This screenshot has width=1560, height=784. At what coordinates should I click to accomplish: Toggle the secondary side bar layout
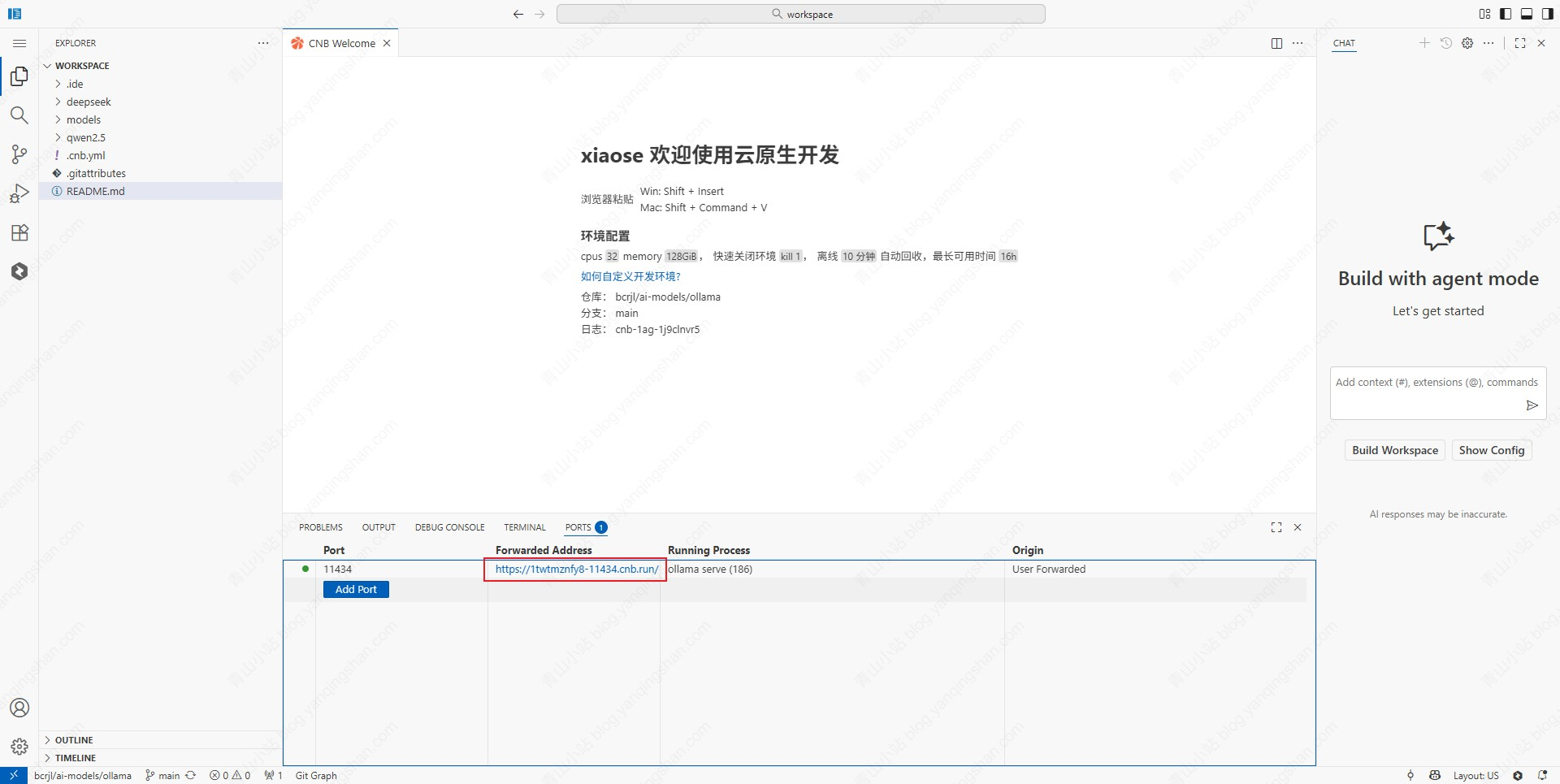1548,14
